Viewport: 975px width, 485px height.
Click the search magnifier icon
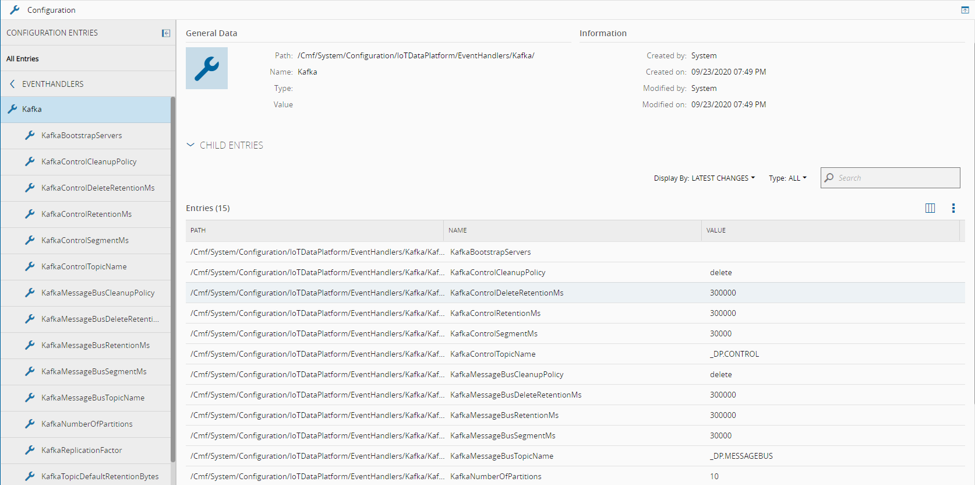click(x=829, y=178)
